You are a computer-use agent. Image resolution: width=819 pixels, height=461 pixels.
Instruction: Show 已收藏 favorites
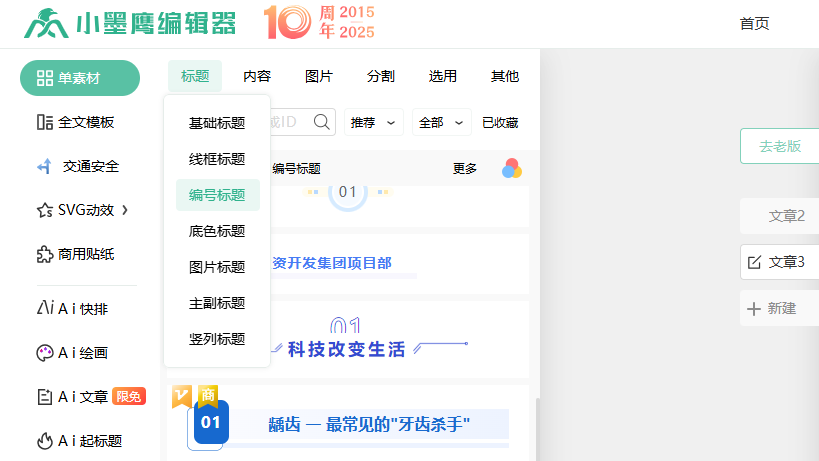coord(500,123)
